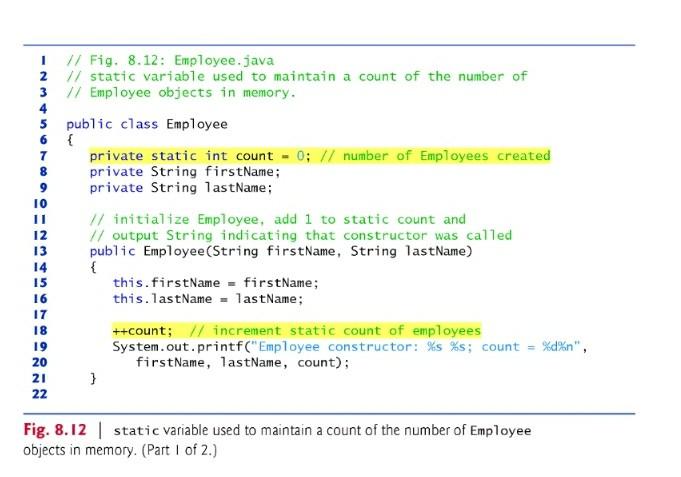The height and width of the screenshot is (477, 681).
Task: Select the line 2 comment about static variable
Action: tap(297, 76)
